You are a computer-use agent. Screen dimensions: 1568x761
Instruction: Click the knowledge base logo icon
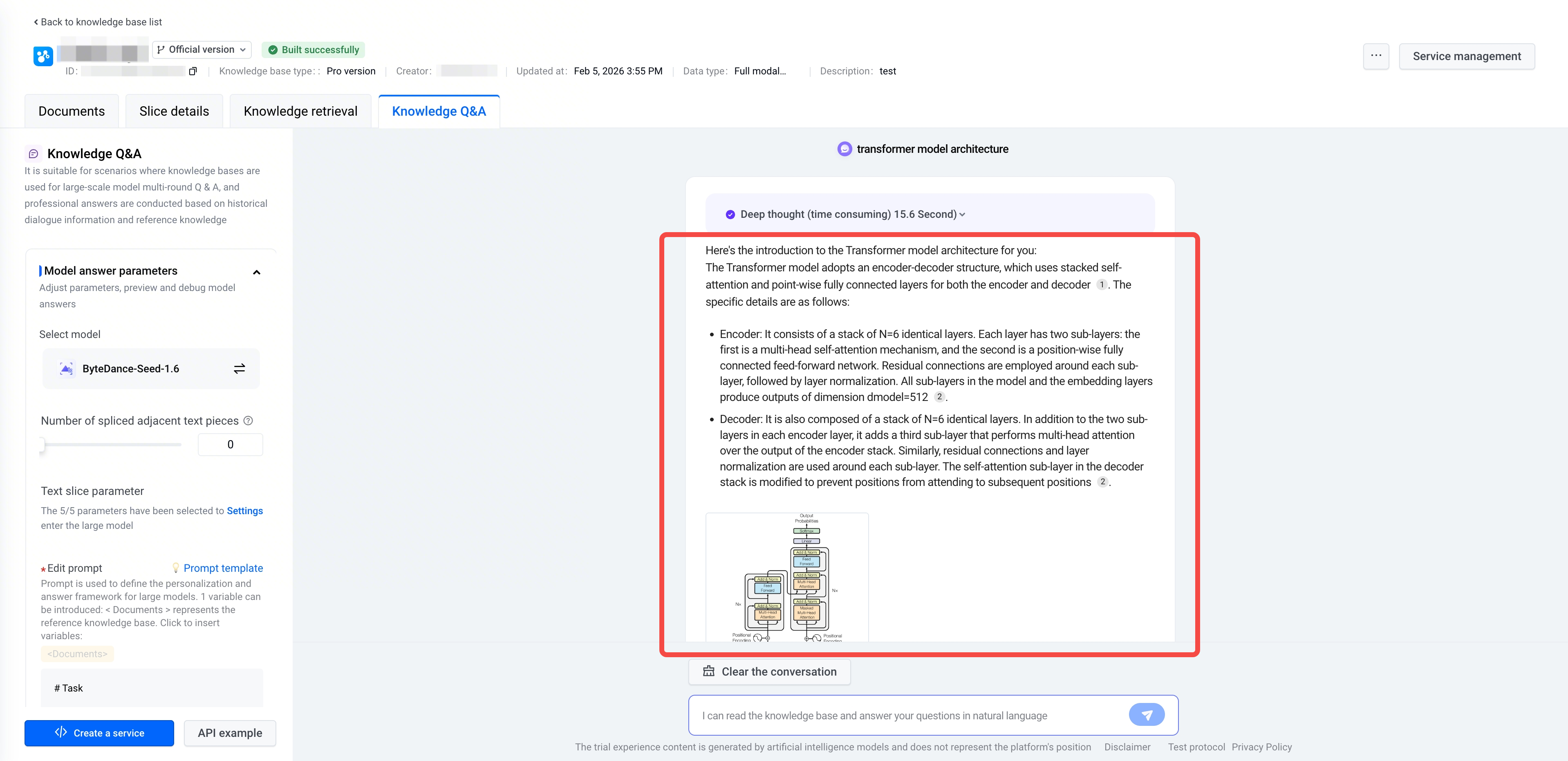click(x=43, y=57)
